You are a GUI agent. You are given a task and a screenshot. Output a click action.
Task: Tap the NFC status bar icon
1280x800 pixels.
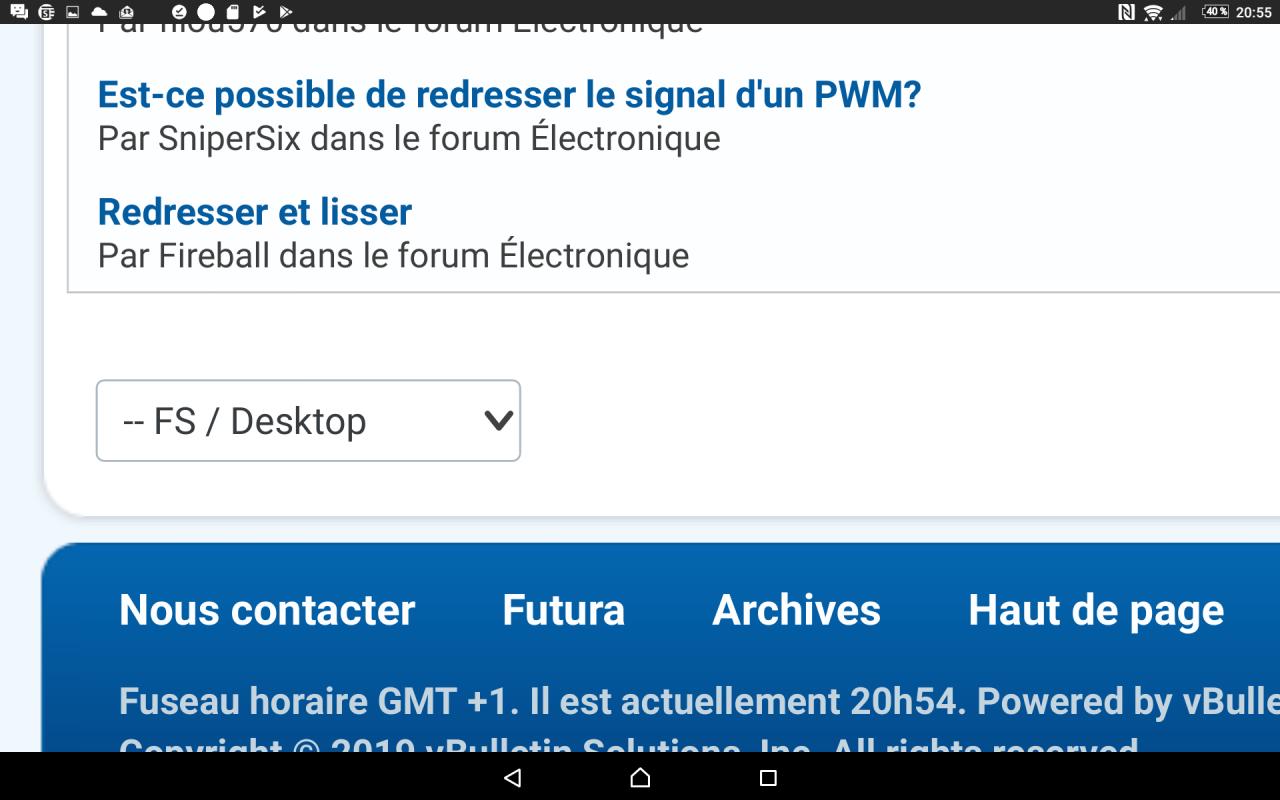point(1126,12)
